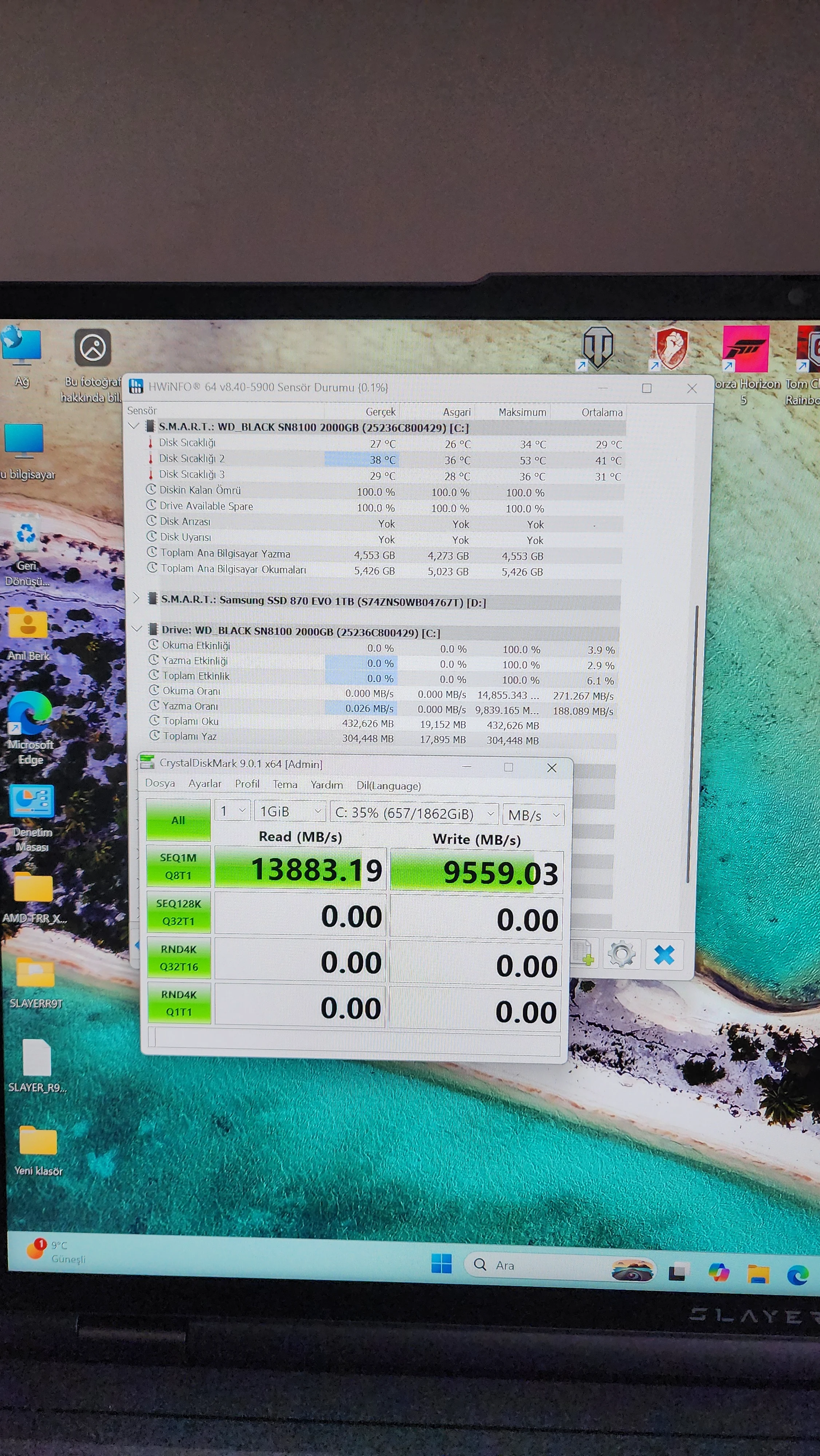Click the Windows Start button on the taskbar

[x=441, y=1263]
